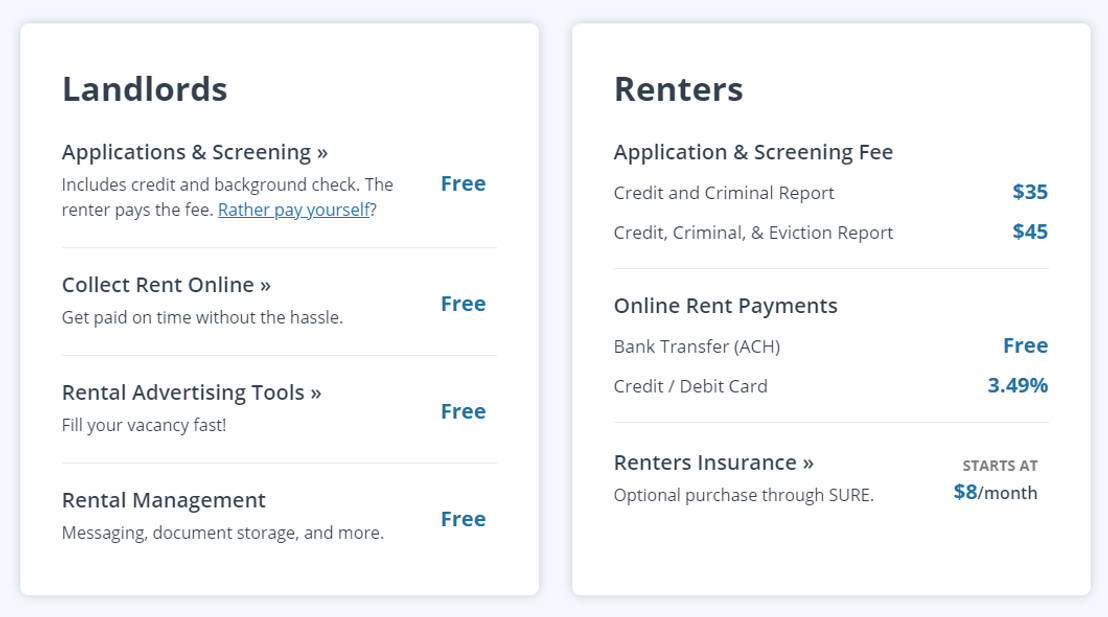Click the Renters card heading
This screenshot has height=617, width=1108.
(679, 89)
